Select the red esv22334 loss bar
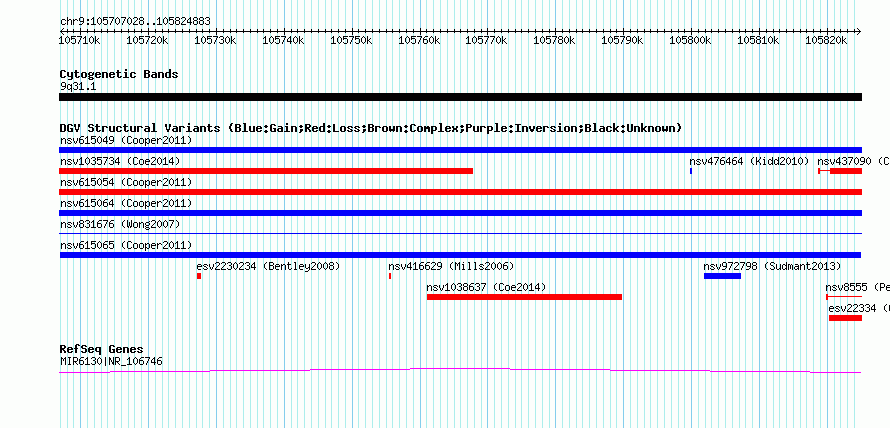Viewport: 890px width, 428px height. (x=845, y=318)
